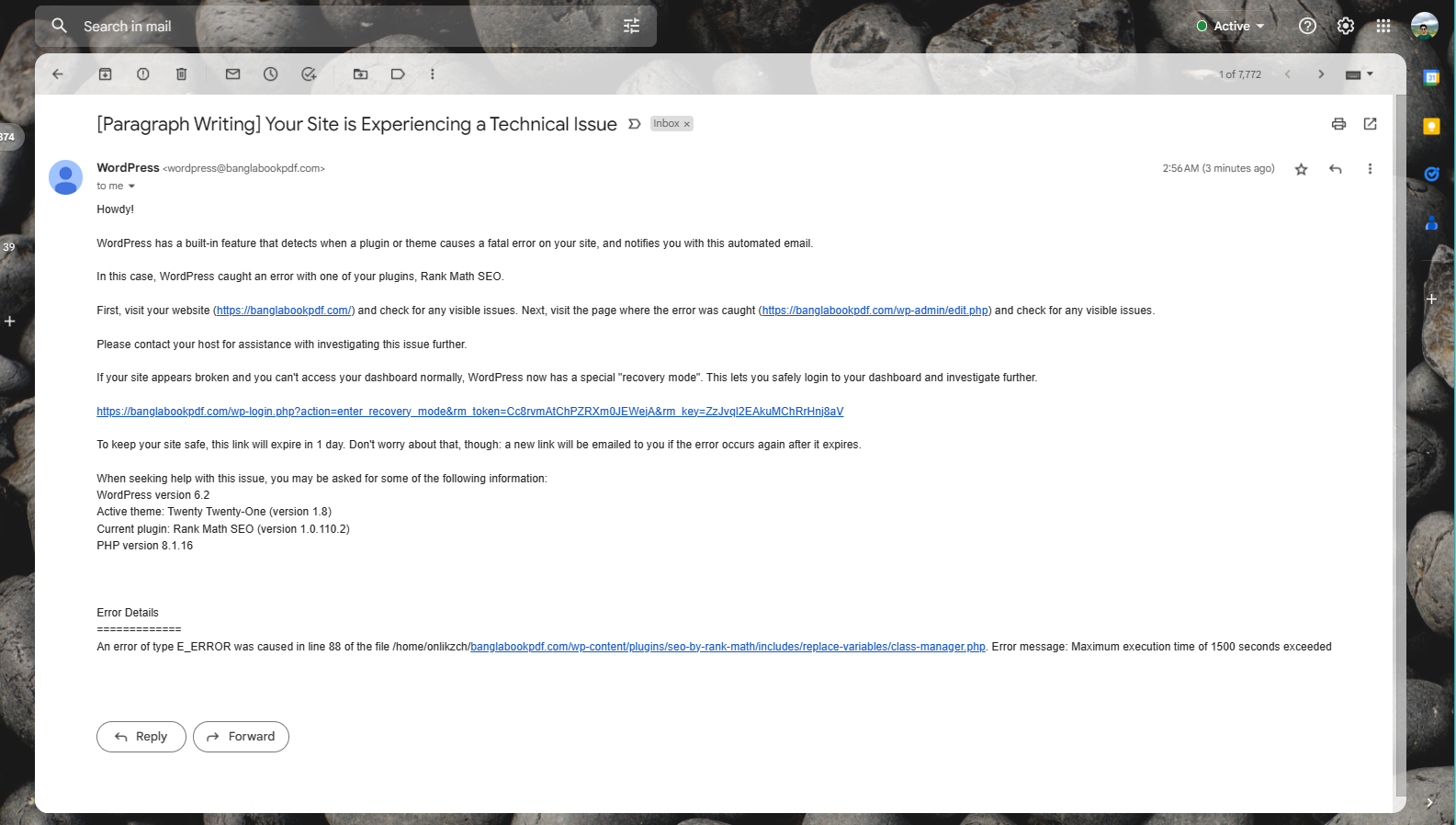
Task: Archive this email
Action: (106, 74)
